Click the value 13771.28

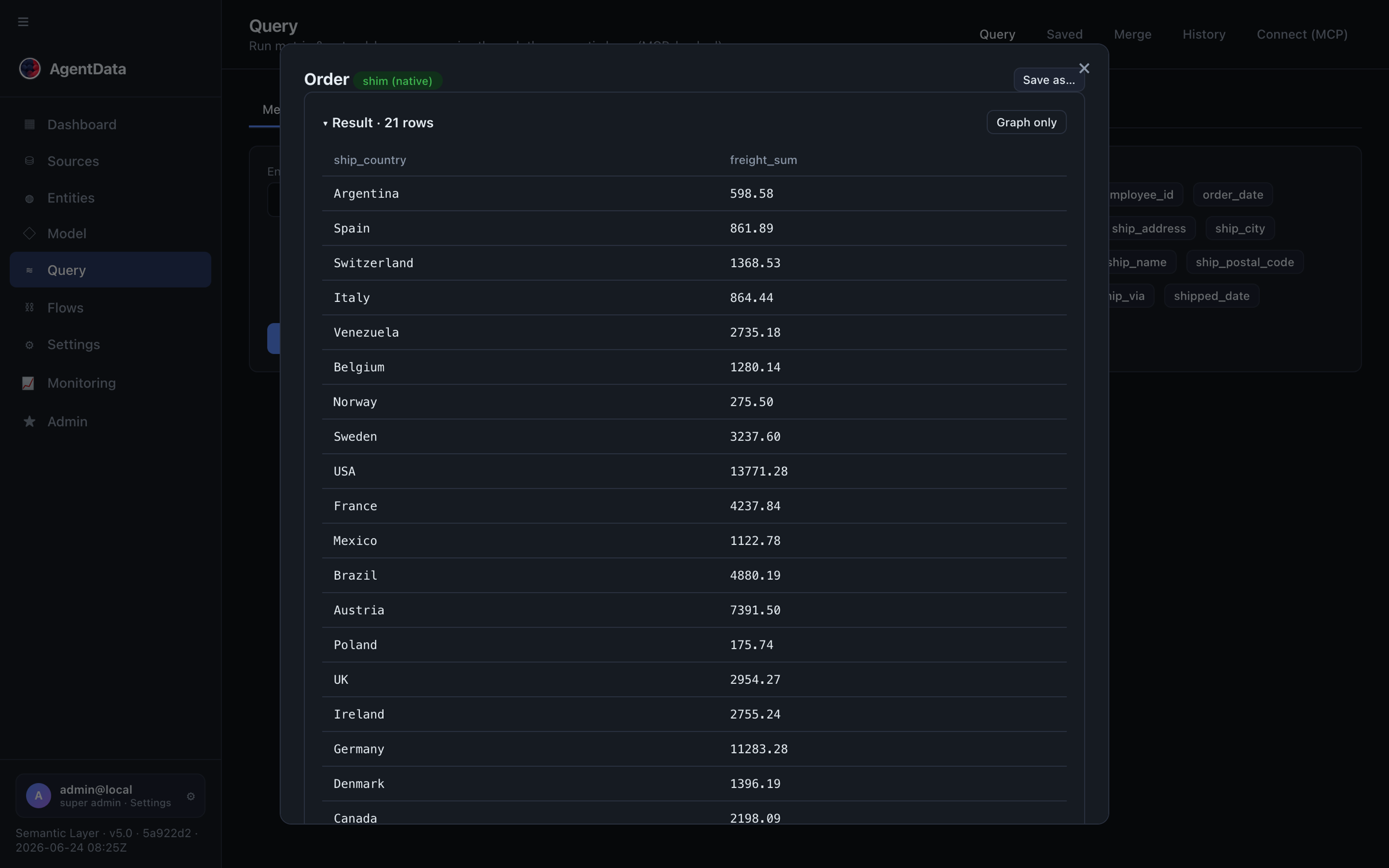pyautogui.click(x=759, y=471)
